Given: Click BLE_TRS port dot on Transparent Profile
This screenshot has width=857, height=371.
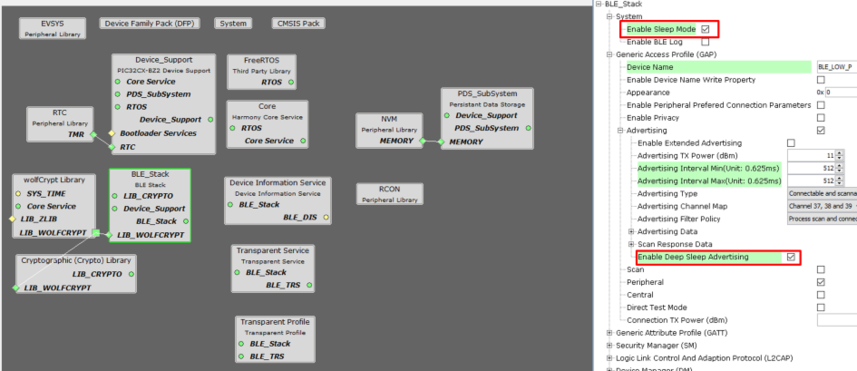Looking at the screenshot, I should tap(241, 357).
